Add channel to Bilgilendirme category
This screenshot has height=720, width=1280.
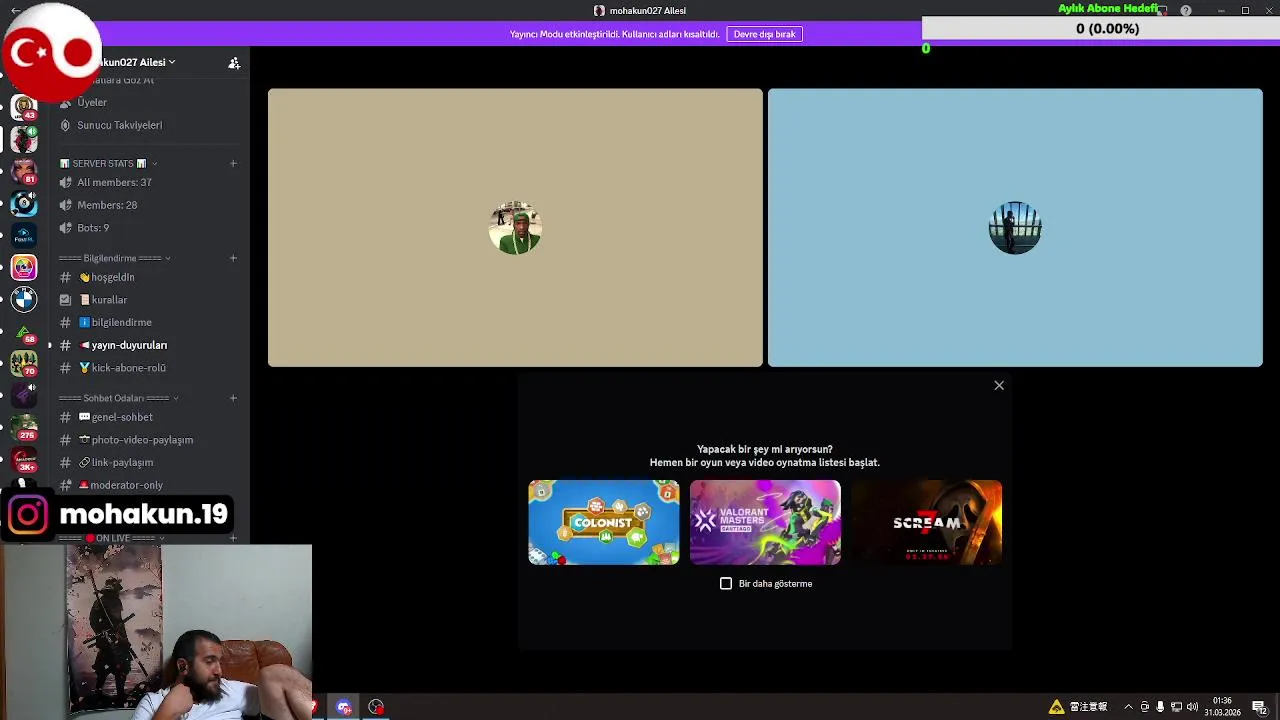click(x=233, y=258)
